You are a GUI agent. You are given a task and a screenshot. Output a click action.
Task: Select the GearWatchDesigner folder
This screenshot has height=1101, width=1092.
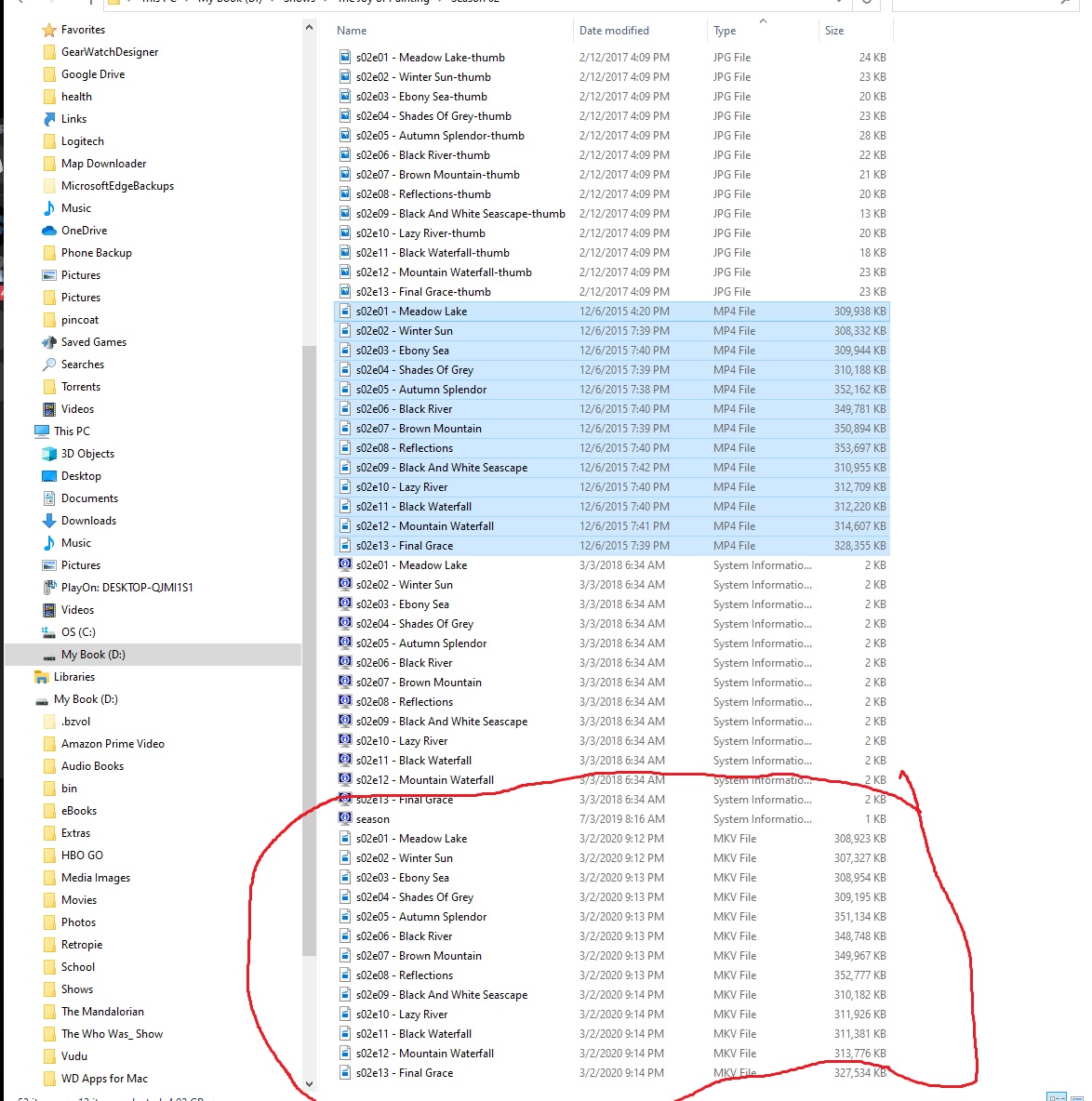tap(110, 52)
